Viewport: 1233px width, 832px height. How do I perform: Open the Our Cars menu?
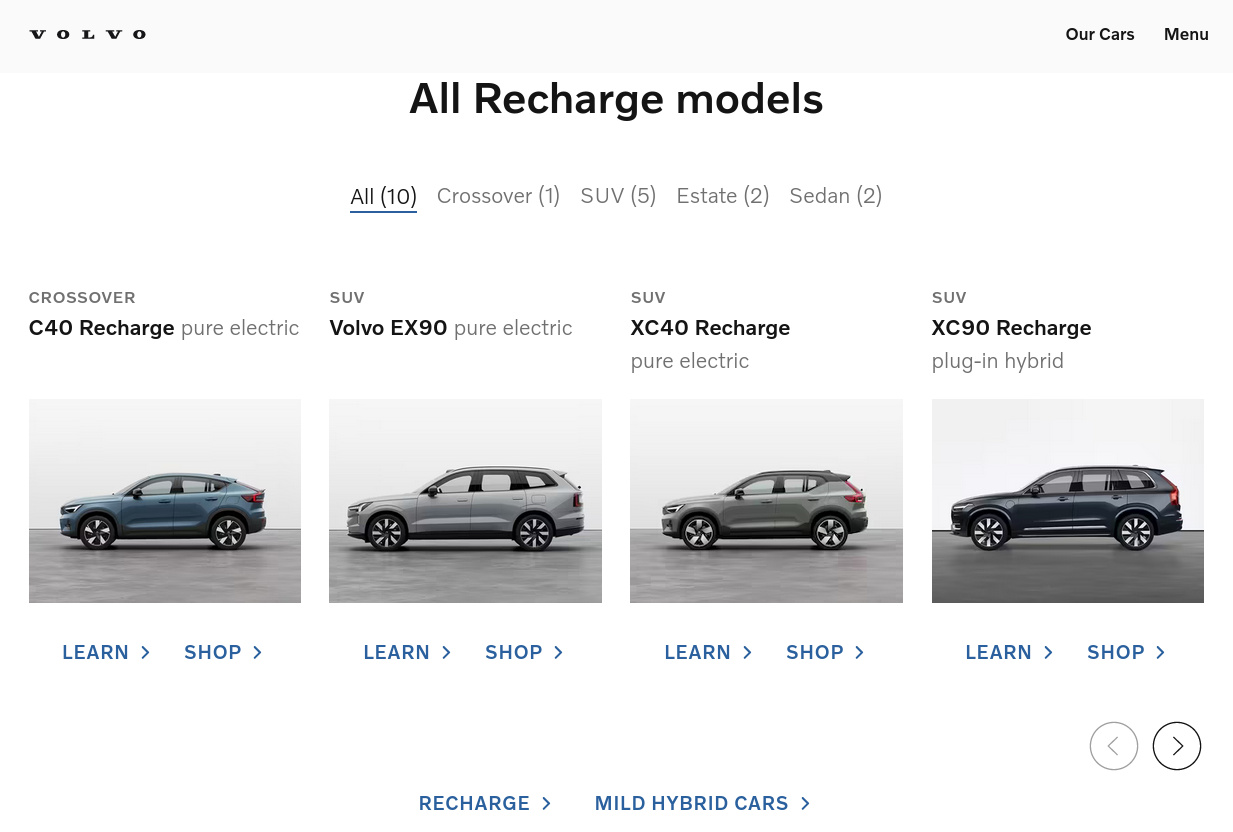tap(1099, 34)
